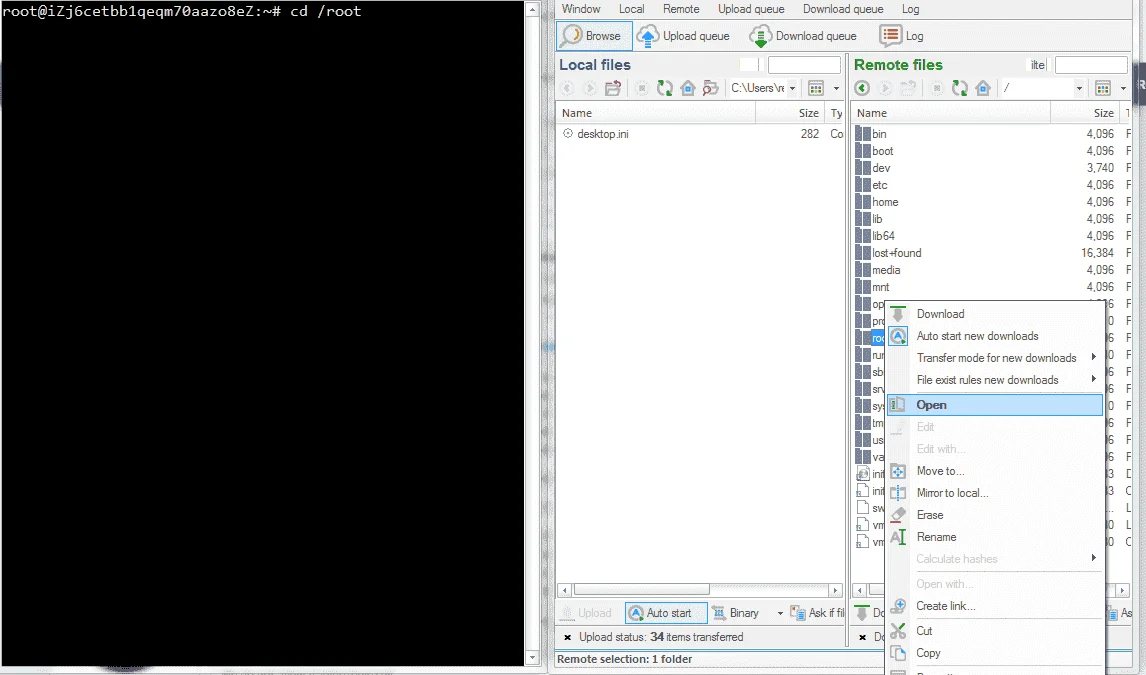The image size is (1146, 675).
Task: Select the home remote folder
Action: (x=884, y=202)
